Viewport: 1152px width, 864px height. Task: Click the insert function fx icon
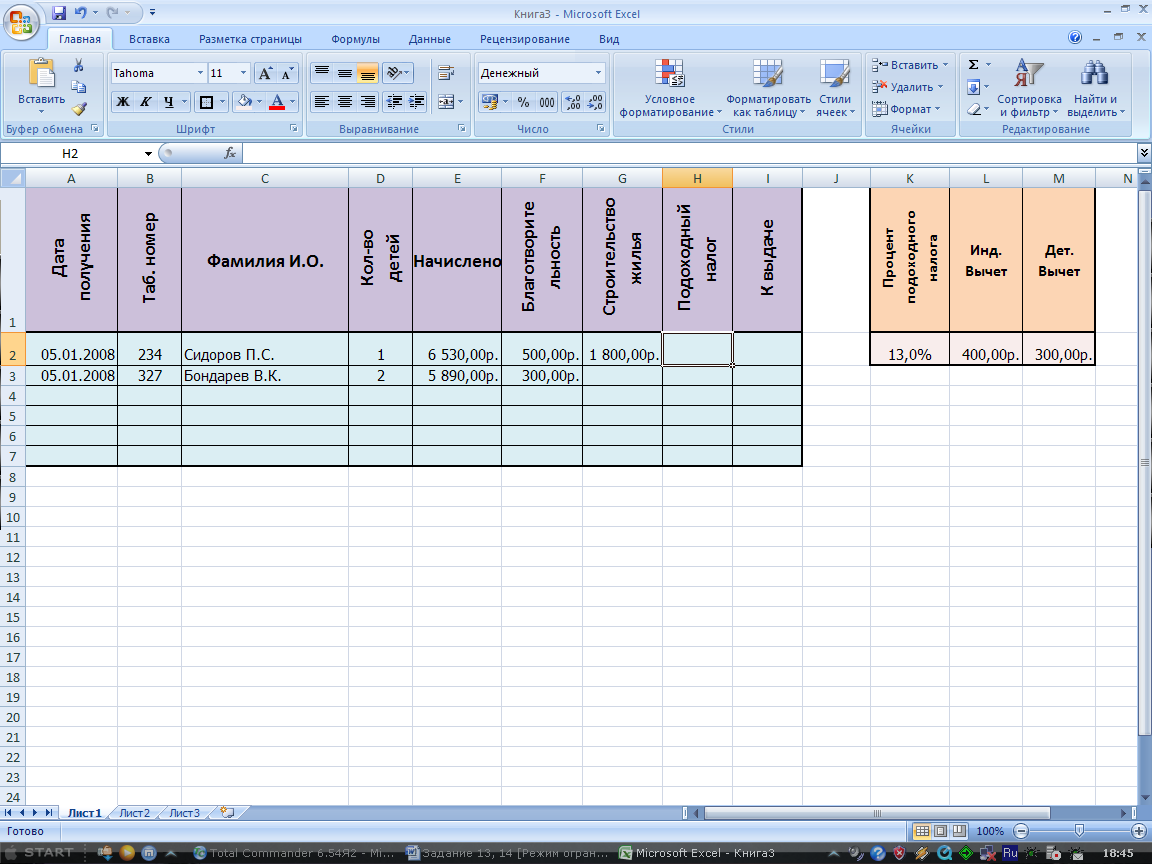(230, 153)
